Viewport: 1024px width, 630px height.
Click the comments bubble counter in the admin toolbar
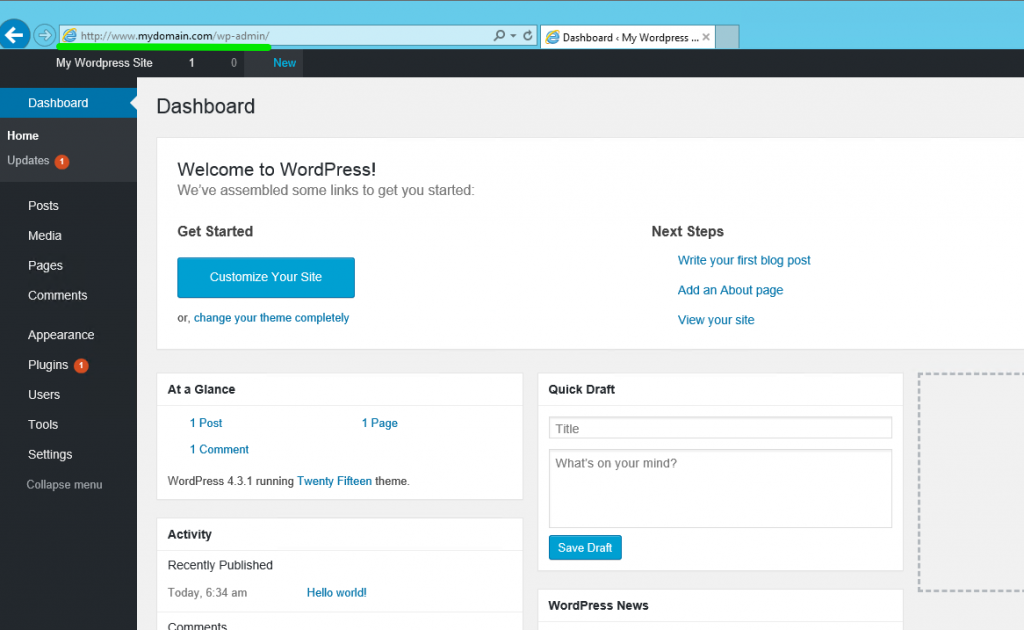pos(233,62)
